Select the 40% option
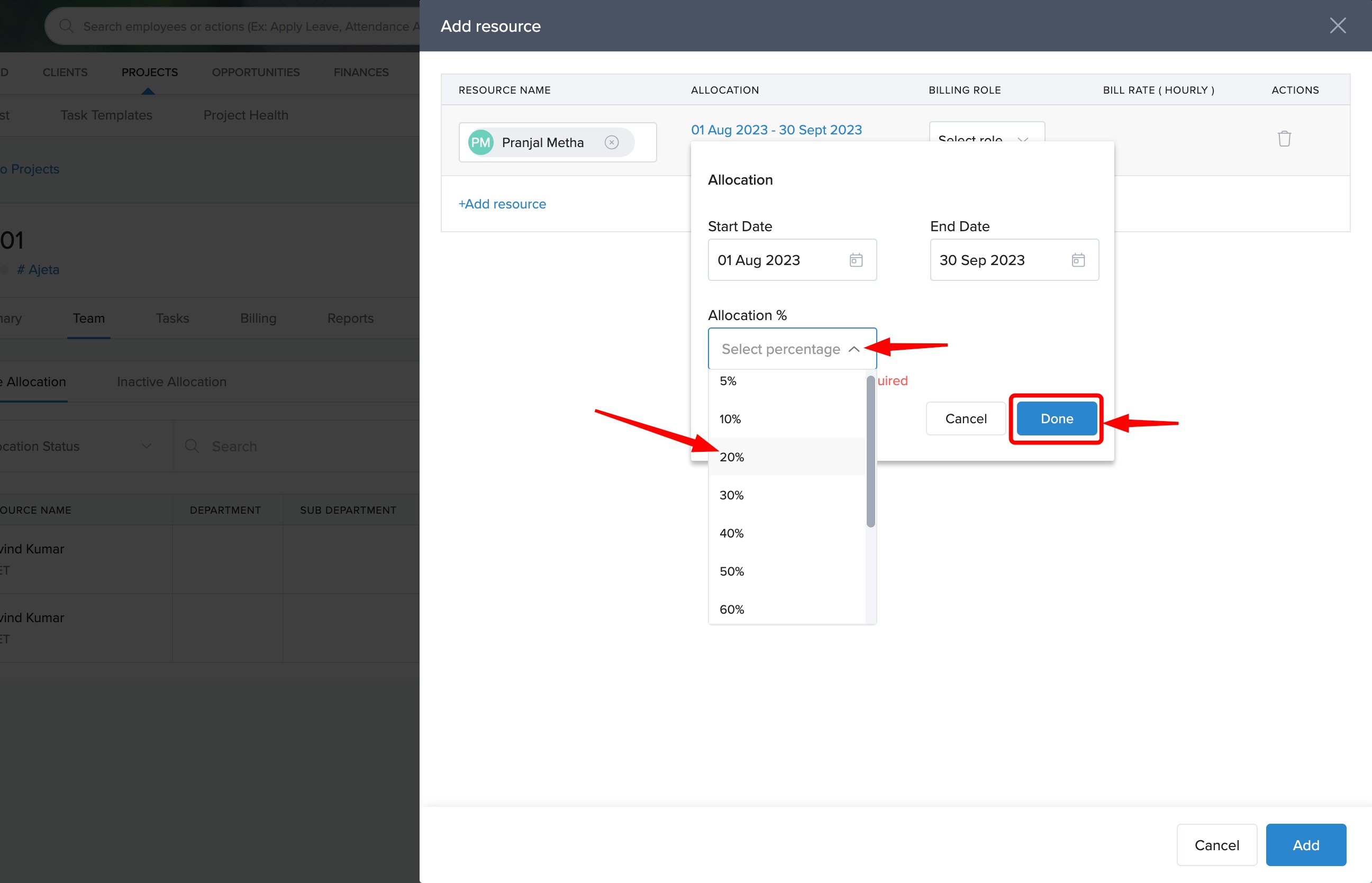Viewport: 1372px width, 883px height. 787,533
